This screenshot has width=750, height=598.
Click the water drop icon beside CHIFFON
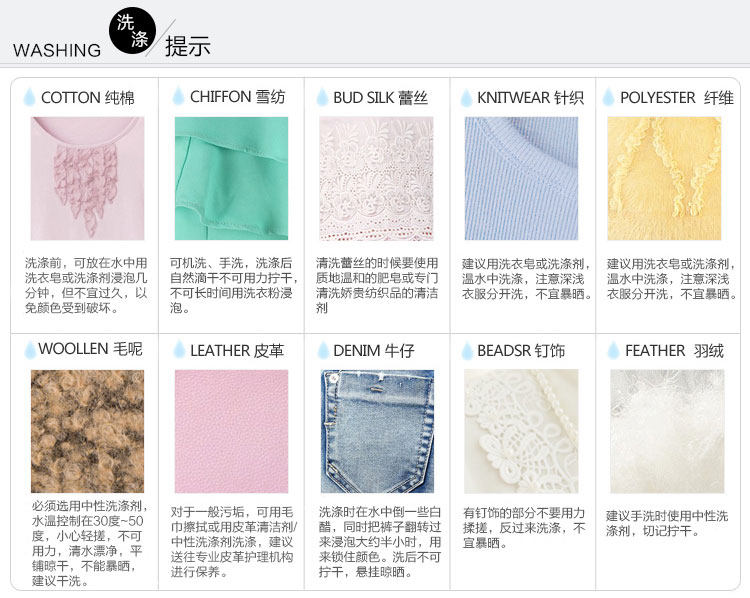pos(178,96)
